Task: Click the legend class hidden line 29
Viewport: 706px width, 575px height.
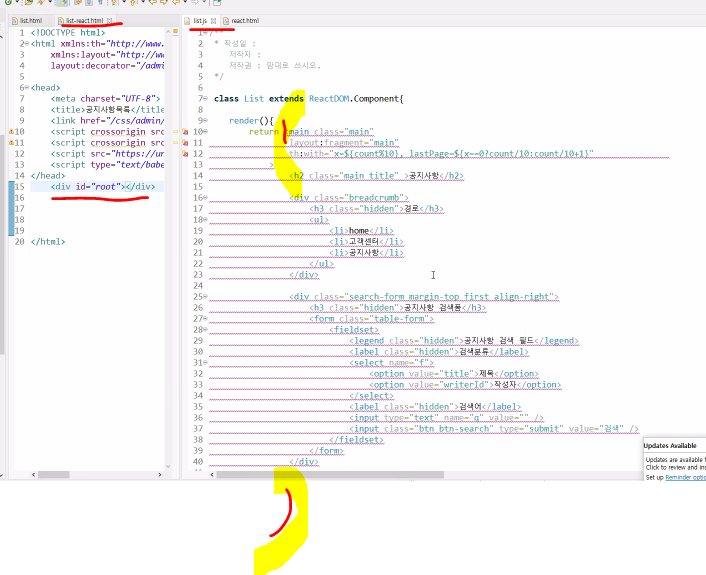Action: click(x=464, y=341)
